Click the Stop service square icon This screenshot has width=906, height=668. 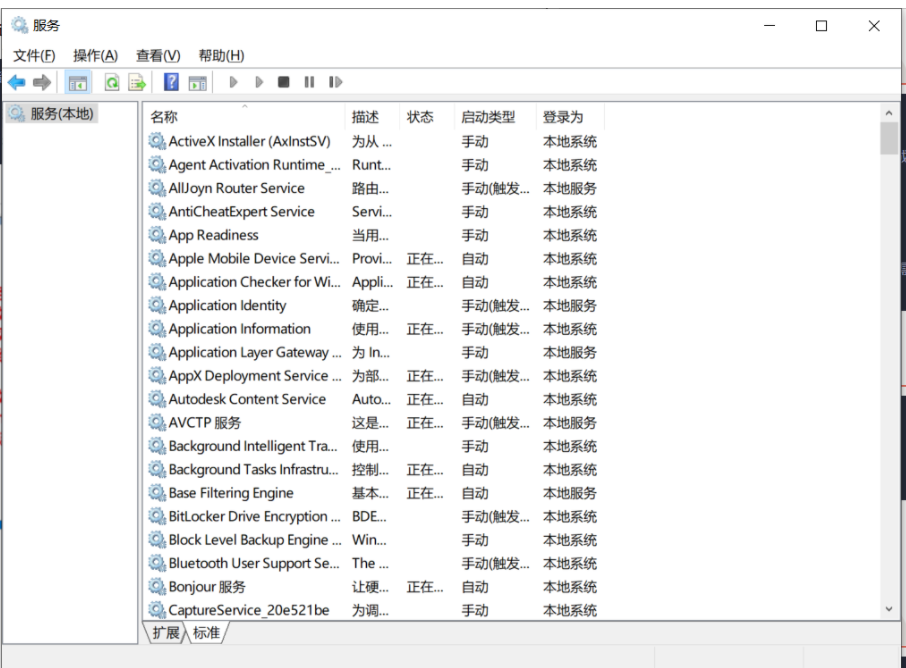283,82
